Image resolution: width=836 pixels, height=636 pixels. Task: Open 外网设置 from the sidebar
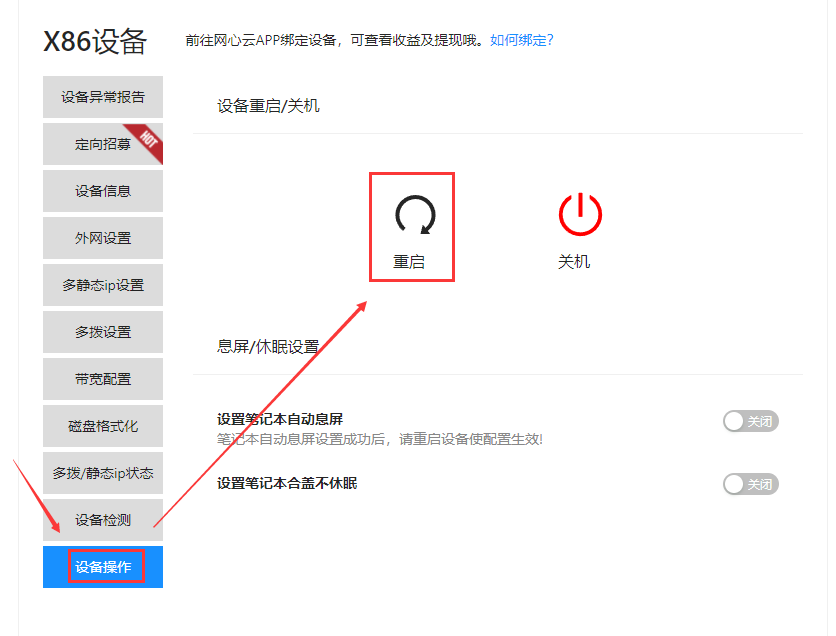103,238
